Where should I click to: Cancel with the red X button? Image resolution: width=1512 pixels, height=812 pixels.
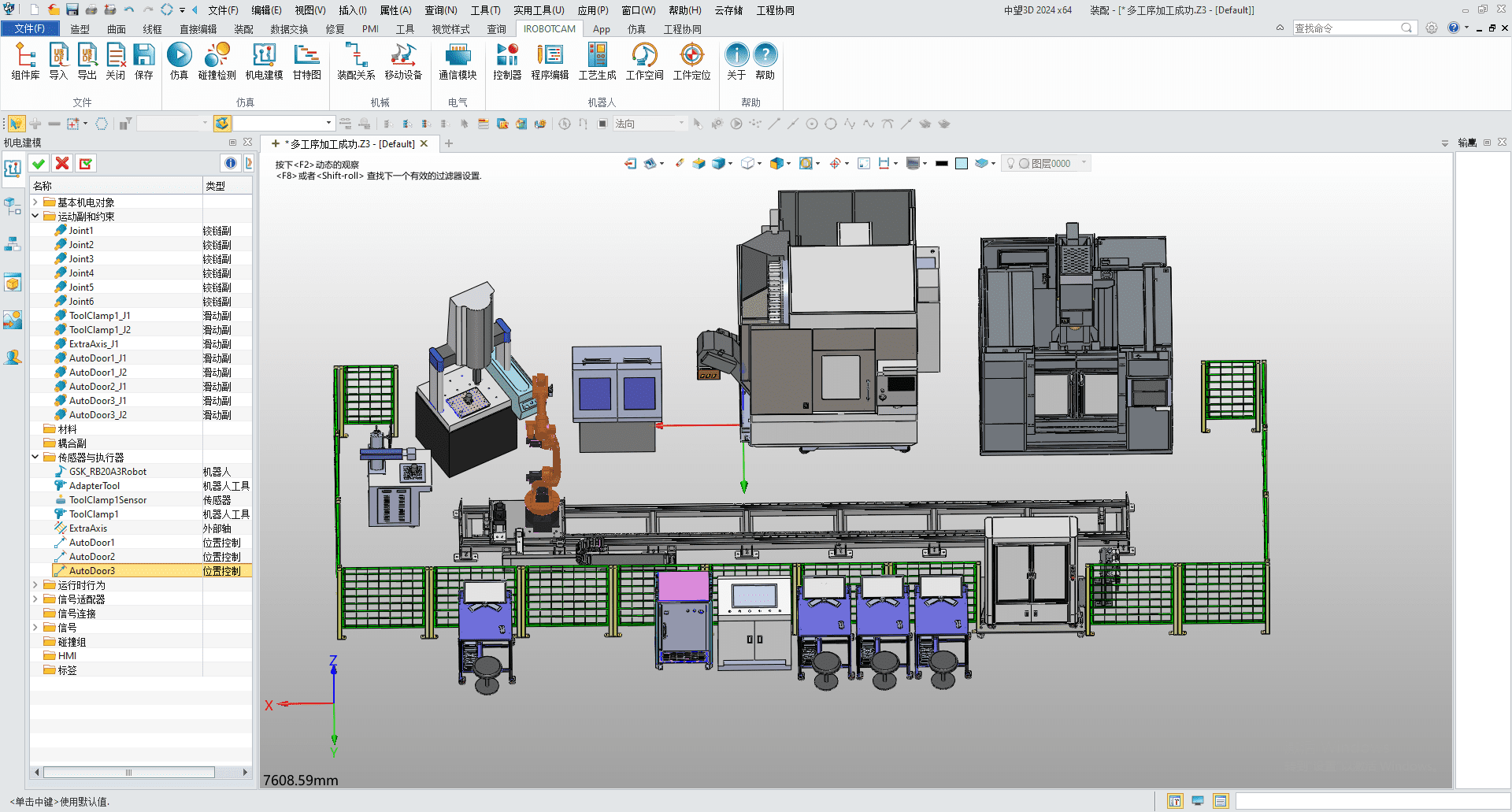62,163
